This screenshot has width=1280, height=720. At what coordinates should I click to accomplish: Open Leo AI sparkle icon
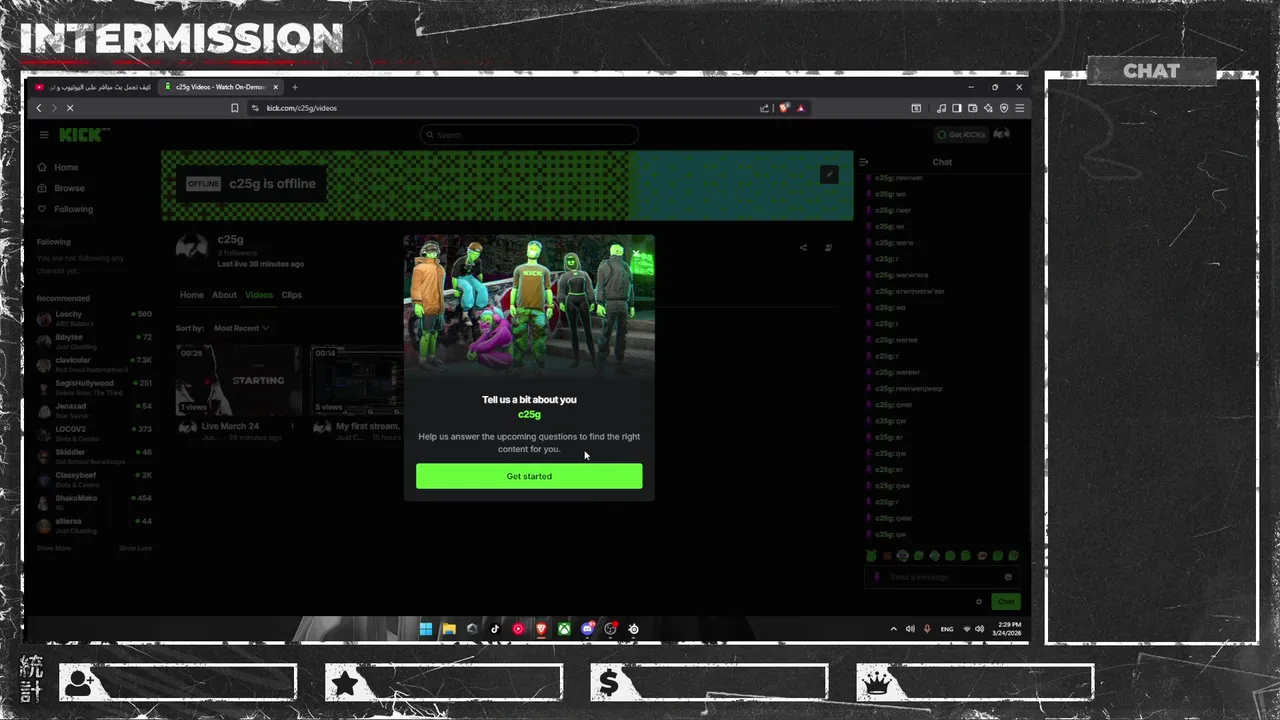(988, 108)
